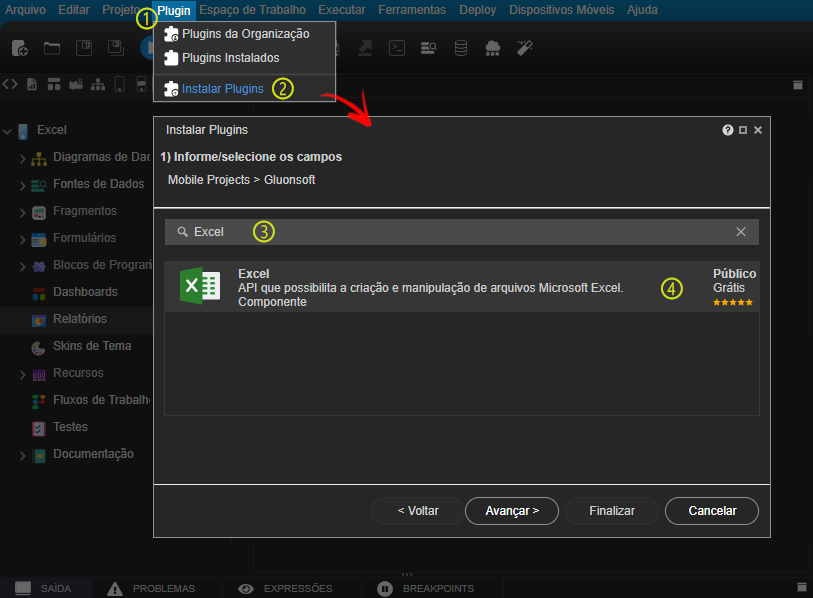This screenshot has width=813, height=598.
Task: Click the Skins de Tema palette icon
Action: tap(39, 347)
